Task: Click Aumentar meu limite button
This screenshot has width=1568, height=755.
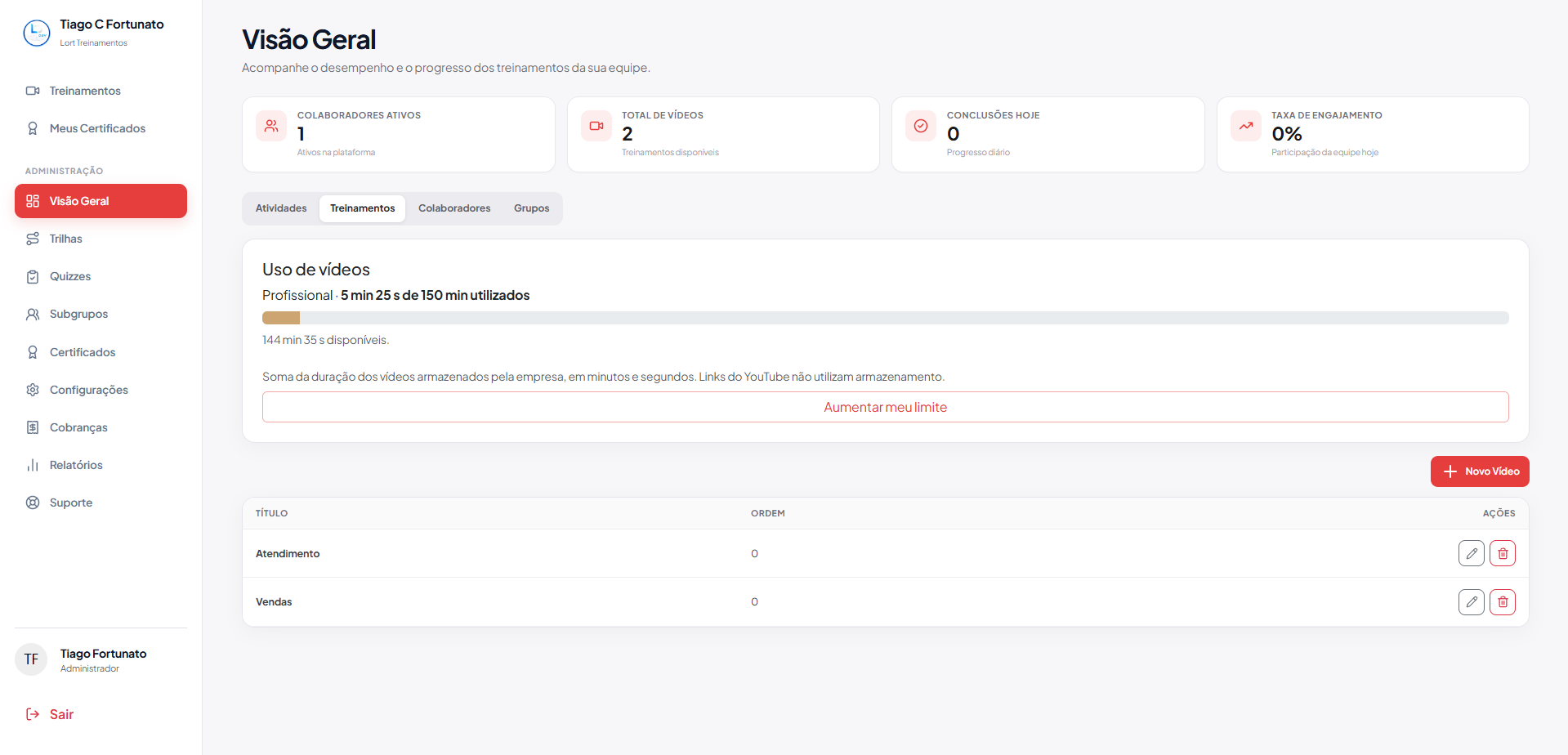Action: [x=886, y=407]
